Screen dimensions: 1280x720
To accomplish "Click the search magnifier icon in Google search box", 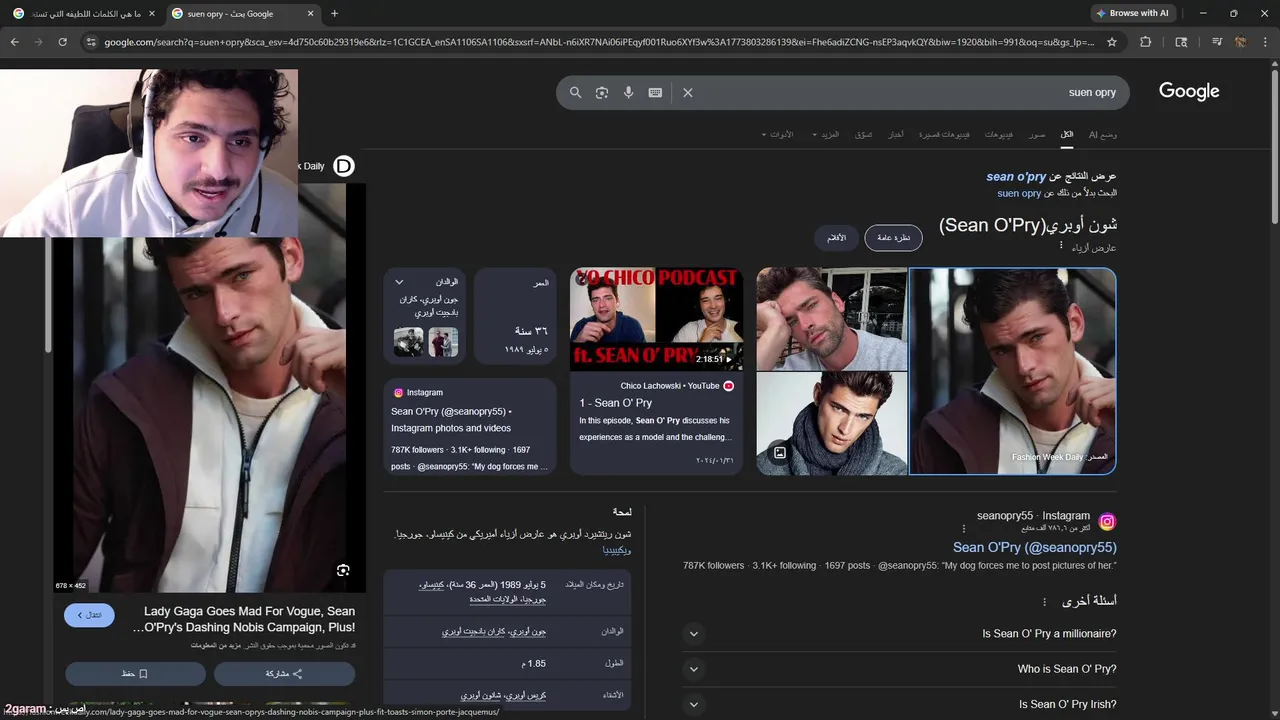I will pos(575,92).
